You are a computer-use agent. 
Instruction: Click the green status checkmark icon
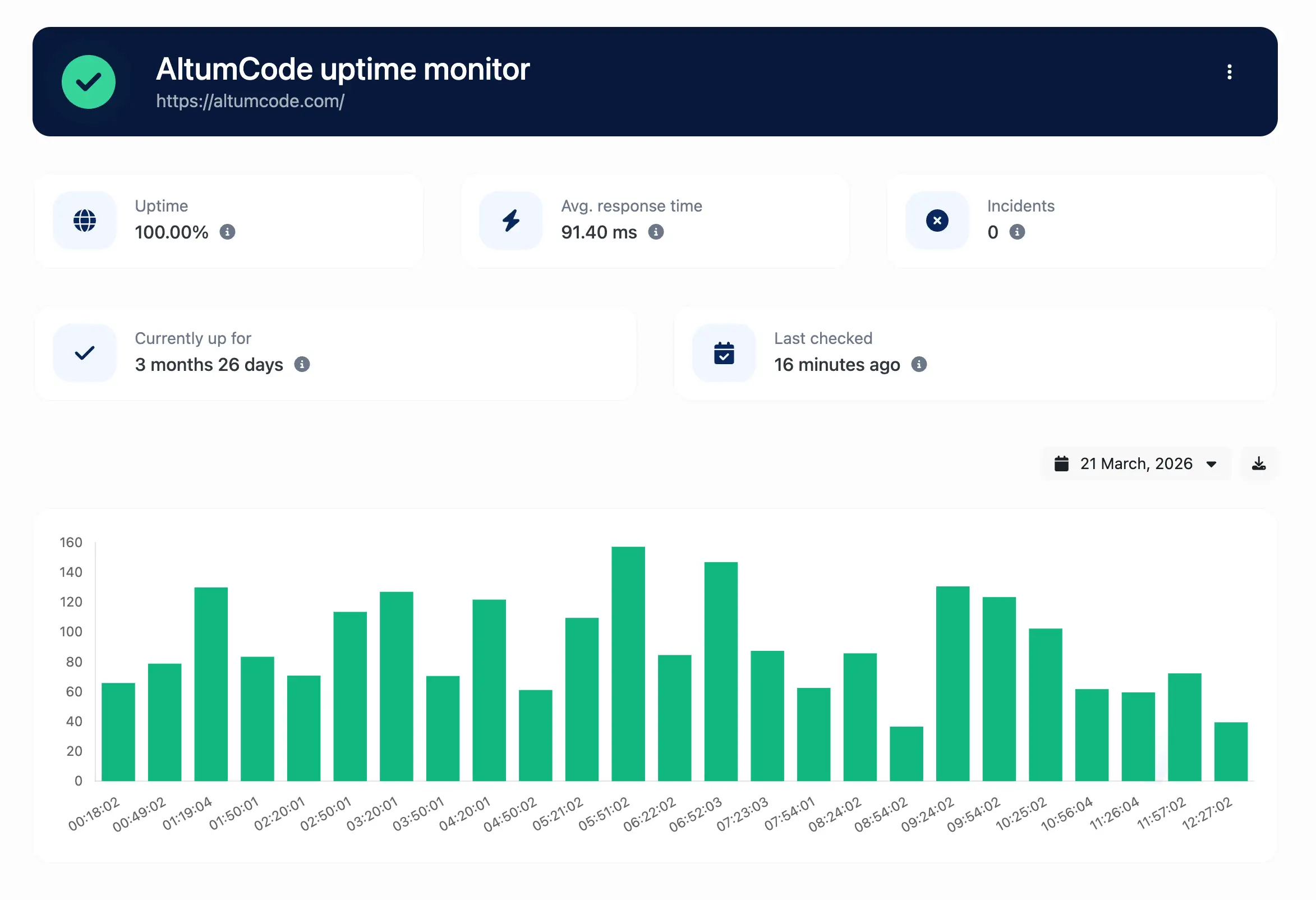coord(88,81)
